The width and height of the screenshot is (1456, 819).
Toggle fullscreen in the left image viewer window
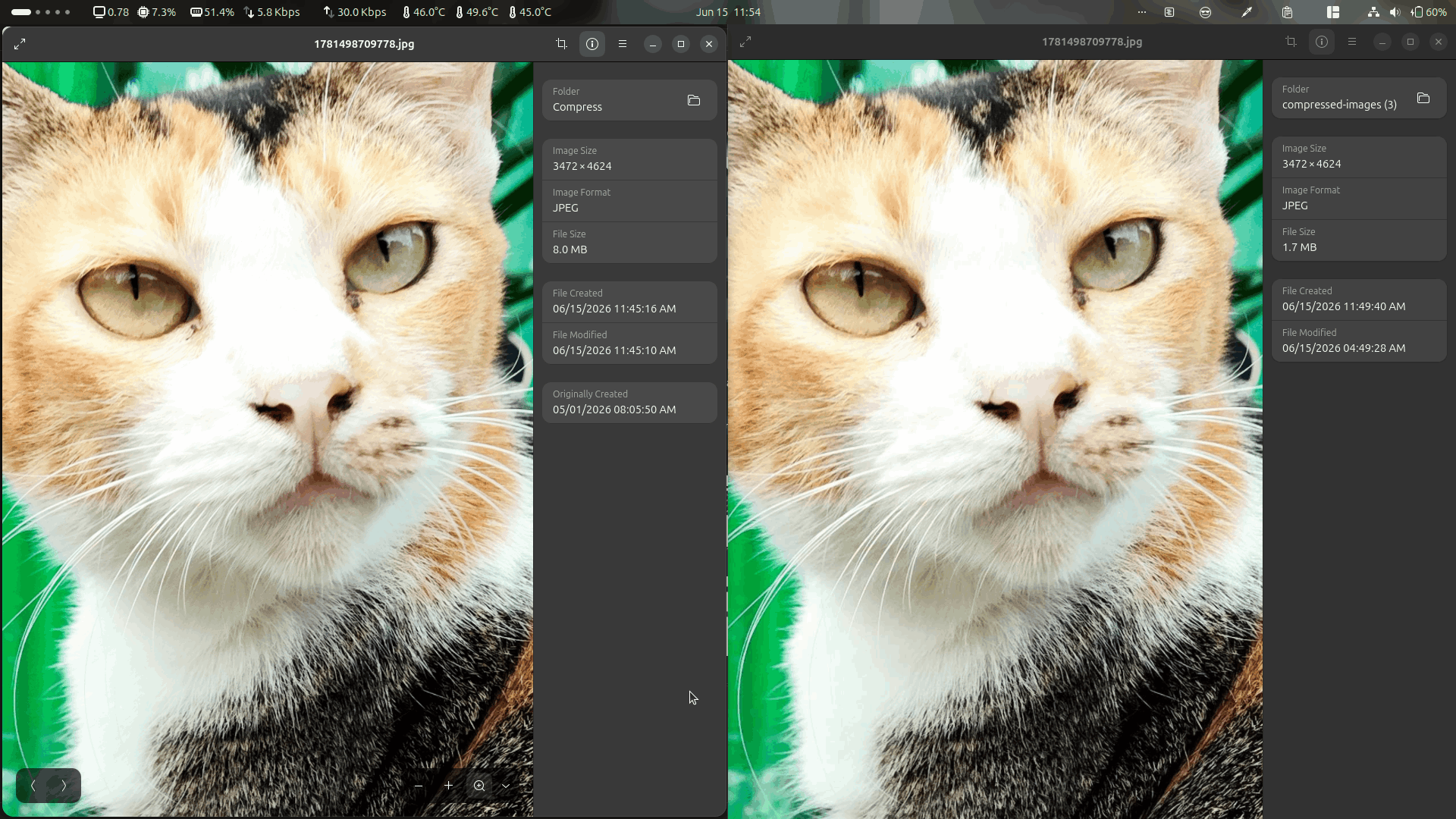point(20,44)
